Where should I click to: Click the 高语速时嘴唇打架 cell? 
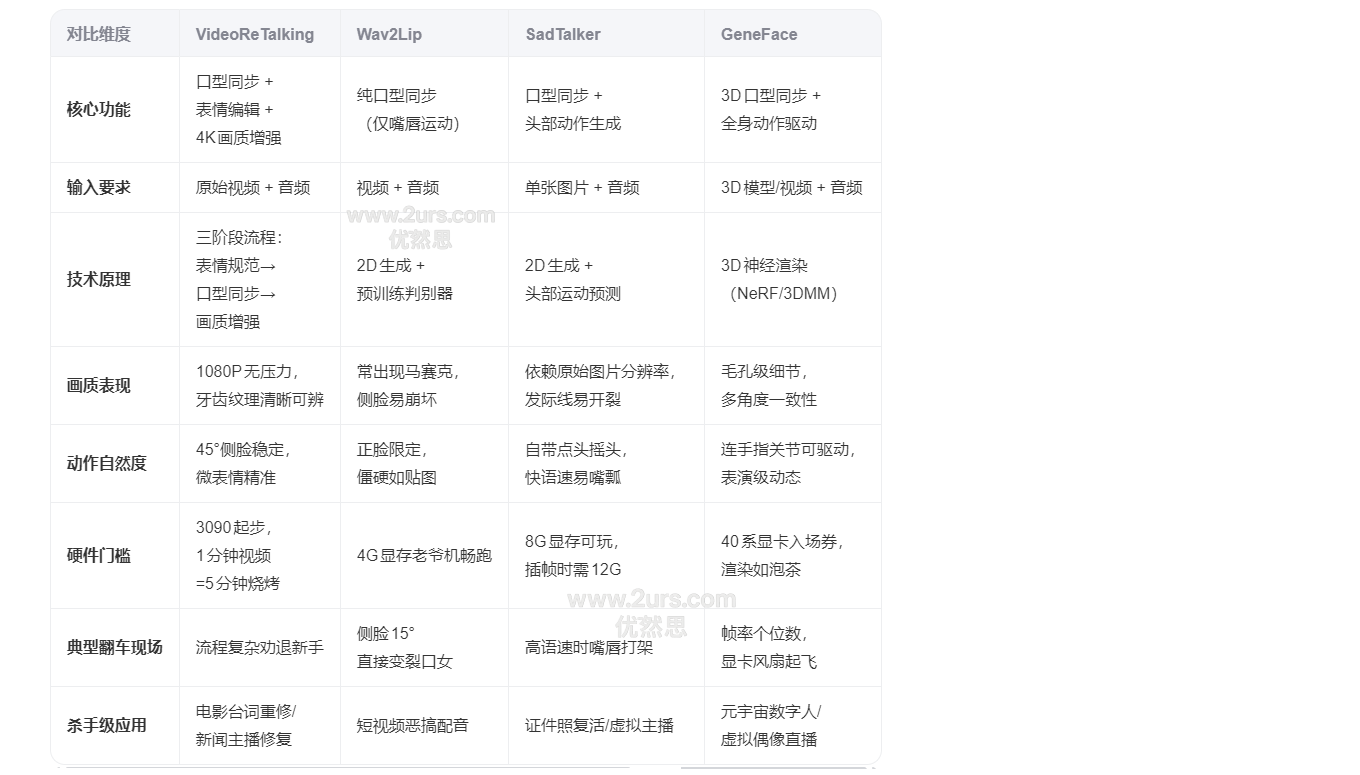pos(606,648)
